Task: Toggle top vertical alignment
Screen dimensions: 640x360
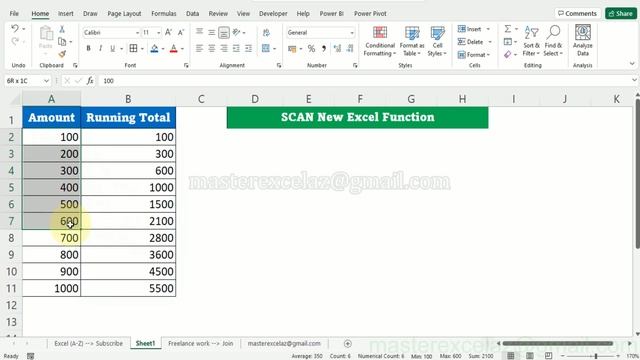Action: click(199, 32)
